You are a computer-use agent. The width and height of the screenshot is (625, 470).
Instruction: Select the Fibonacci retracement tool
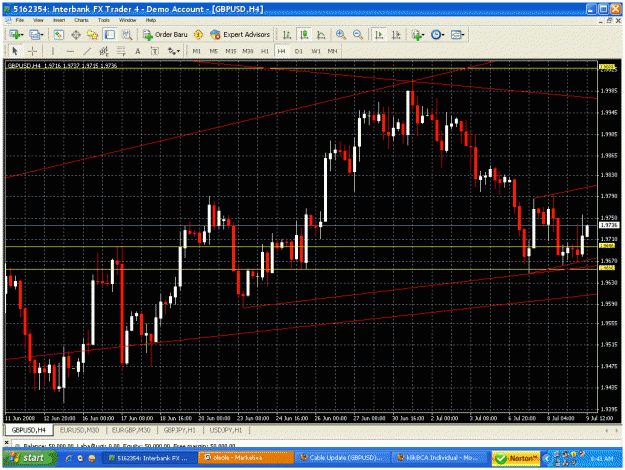120,51
